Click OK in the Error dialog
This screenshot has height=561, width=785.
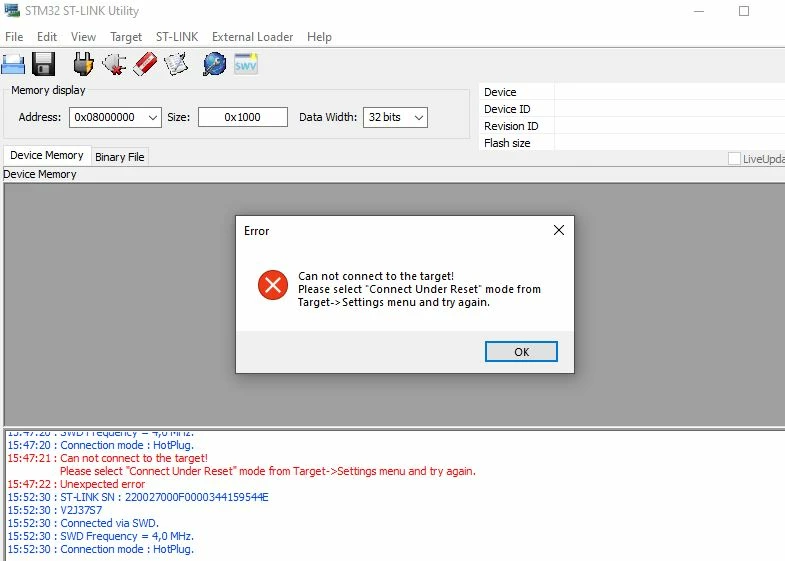521,351
